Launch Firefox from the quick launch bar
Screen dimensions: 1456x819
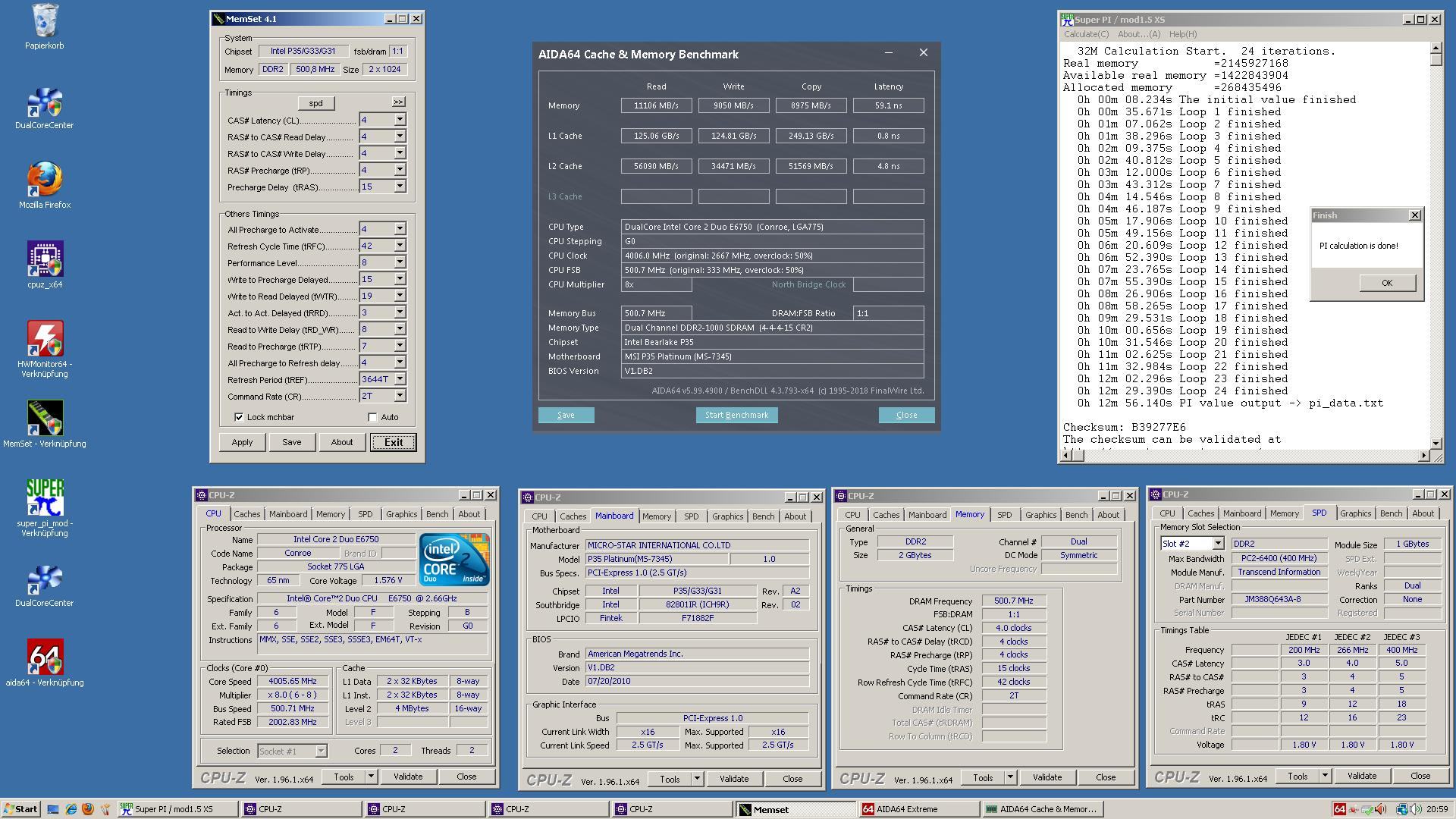88,809
